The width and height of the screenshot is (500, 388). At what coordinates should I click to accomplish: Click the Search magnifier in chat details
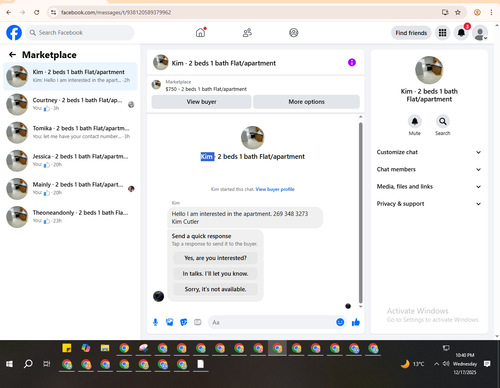coord(443,121)
